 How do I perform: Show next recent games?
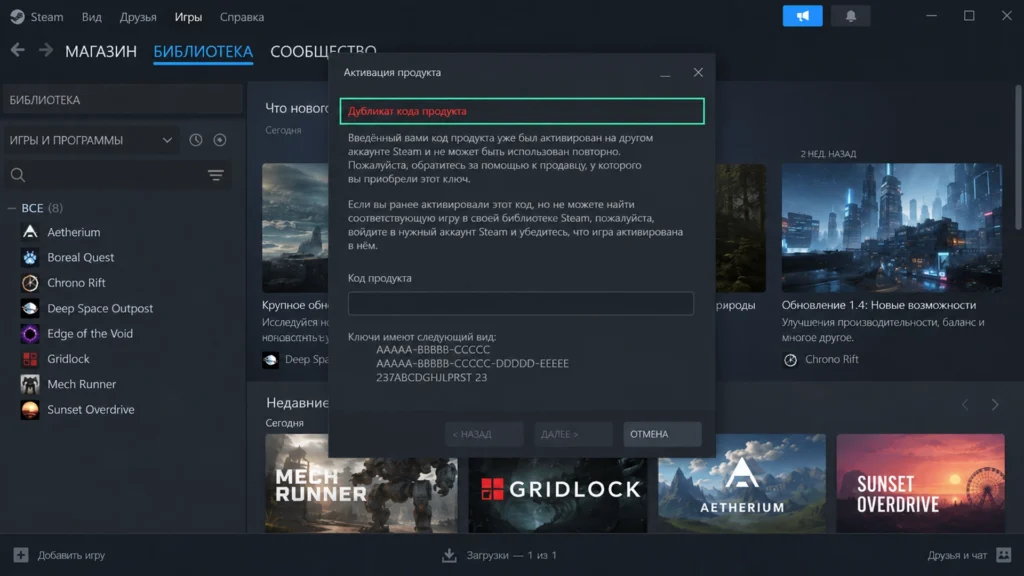tap(995, 405)
